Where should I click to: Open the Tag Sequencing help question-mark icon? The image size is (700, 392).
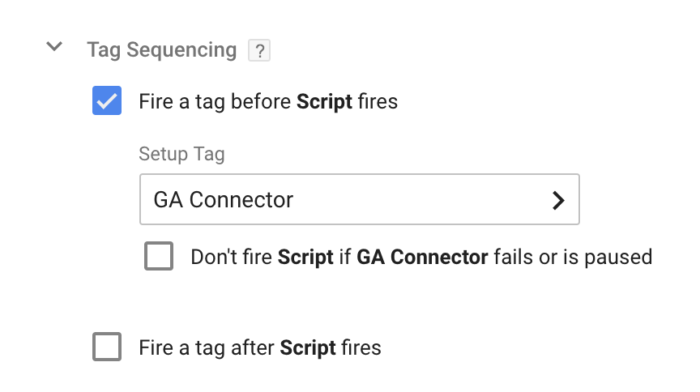click(x=259, y=50)
